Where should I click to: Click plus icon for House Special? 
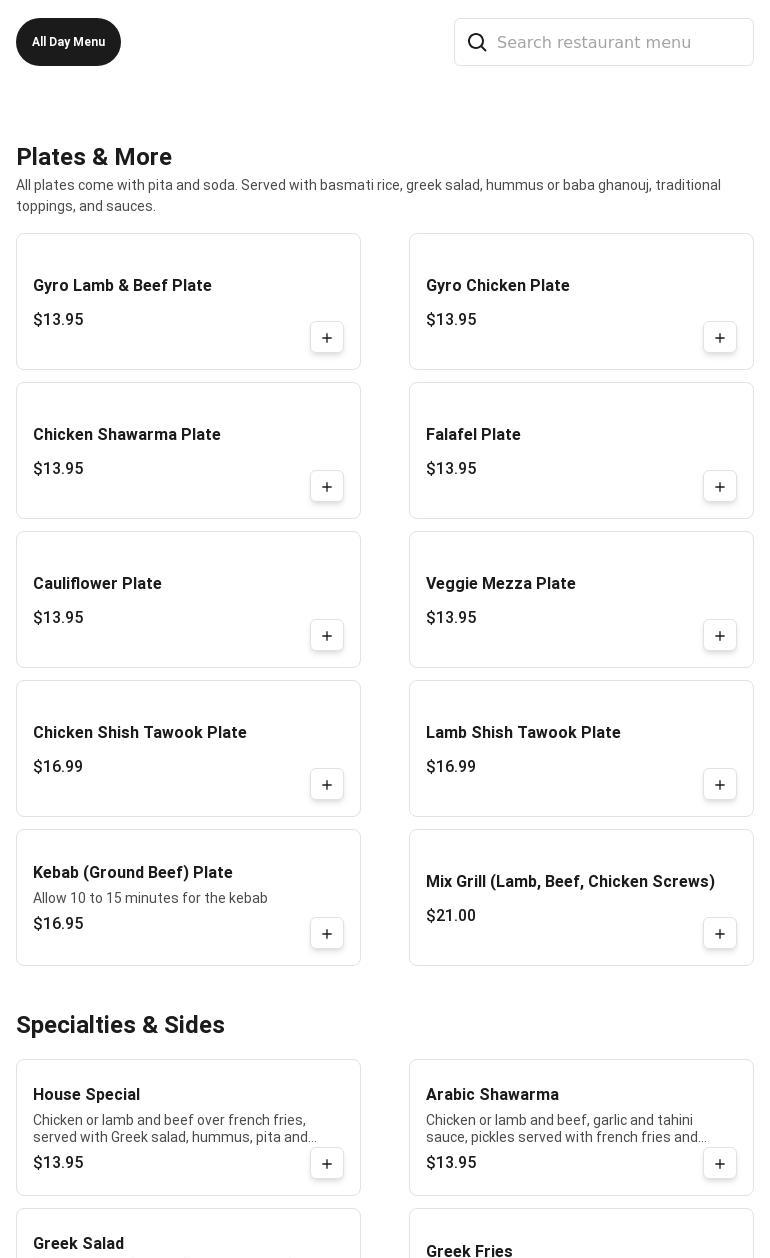pyautogui.click(x=327, y=1164)
